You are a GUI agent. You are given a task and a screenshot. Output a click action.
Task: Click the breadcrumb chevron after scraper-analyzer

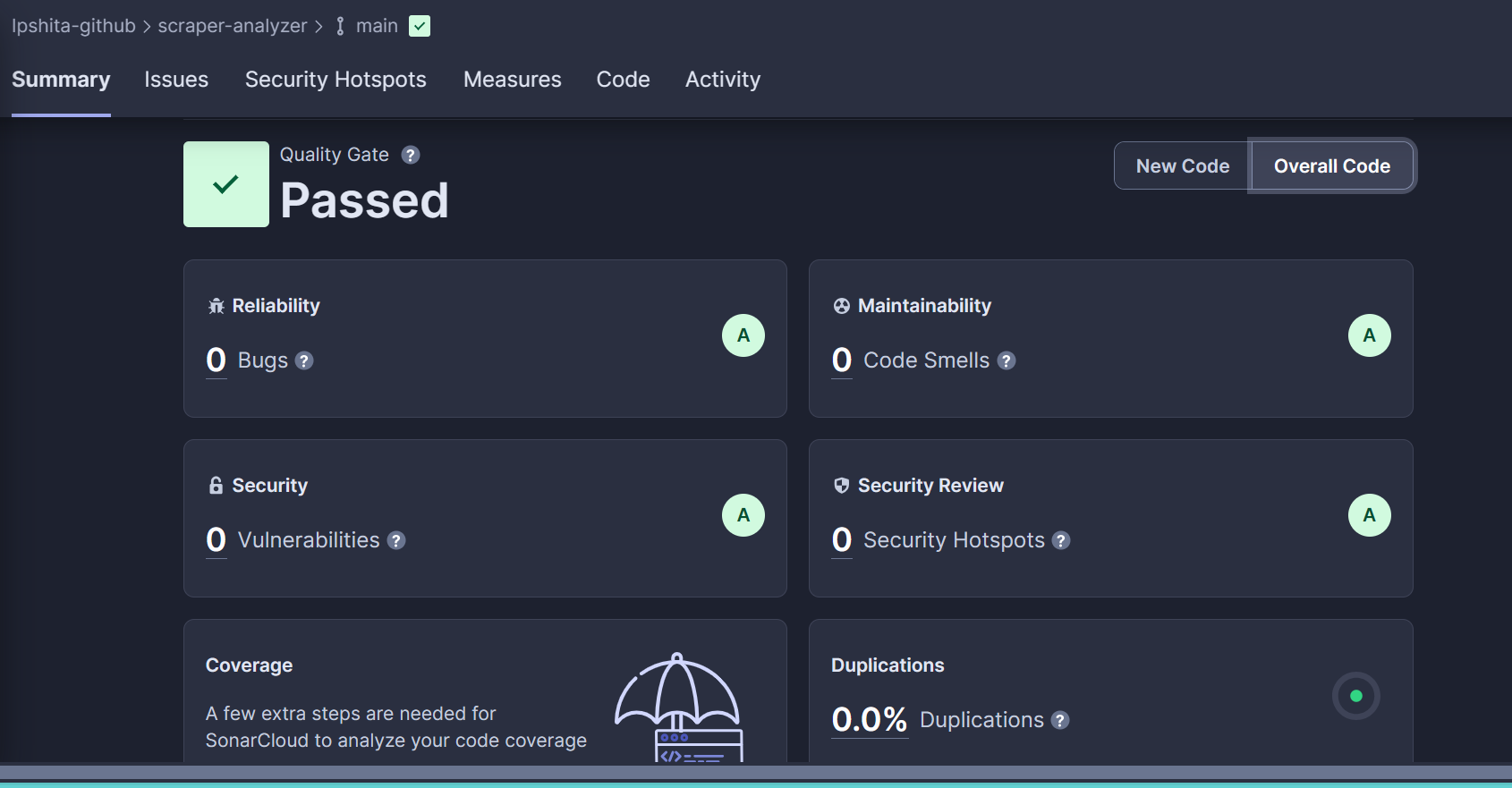pyautogui.click(x=319, y=27)
